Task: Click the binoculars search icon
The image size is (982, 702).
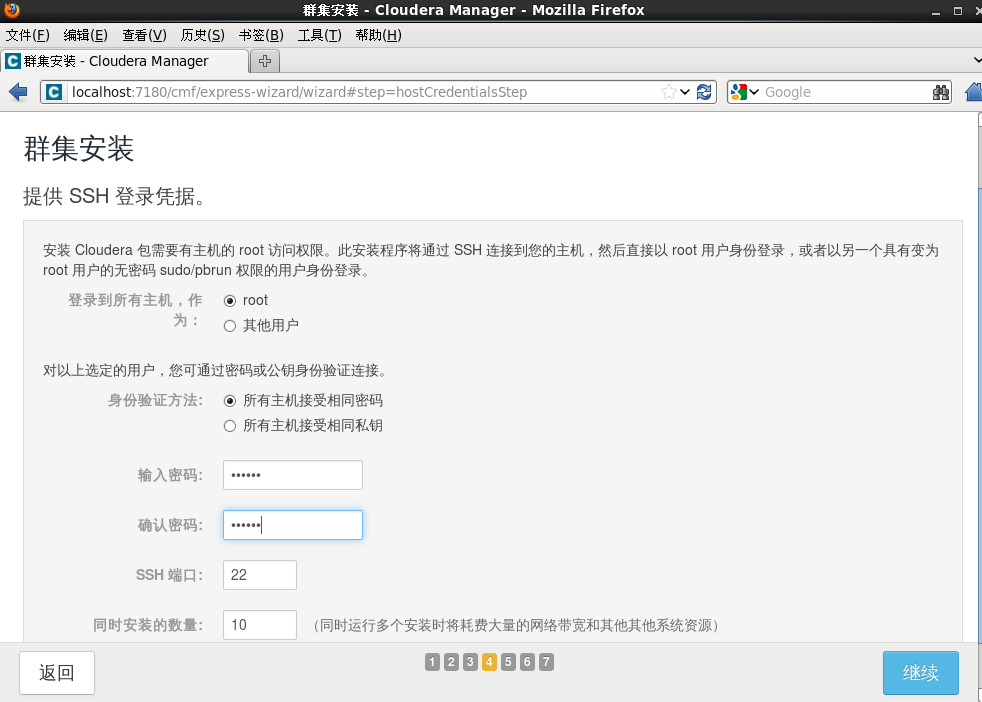Action: click(x=941, y=93)
